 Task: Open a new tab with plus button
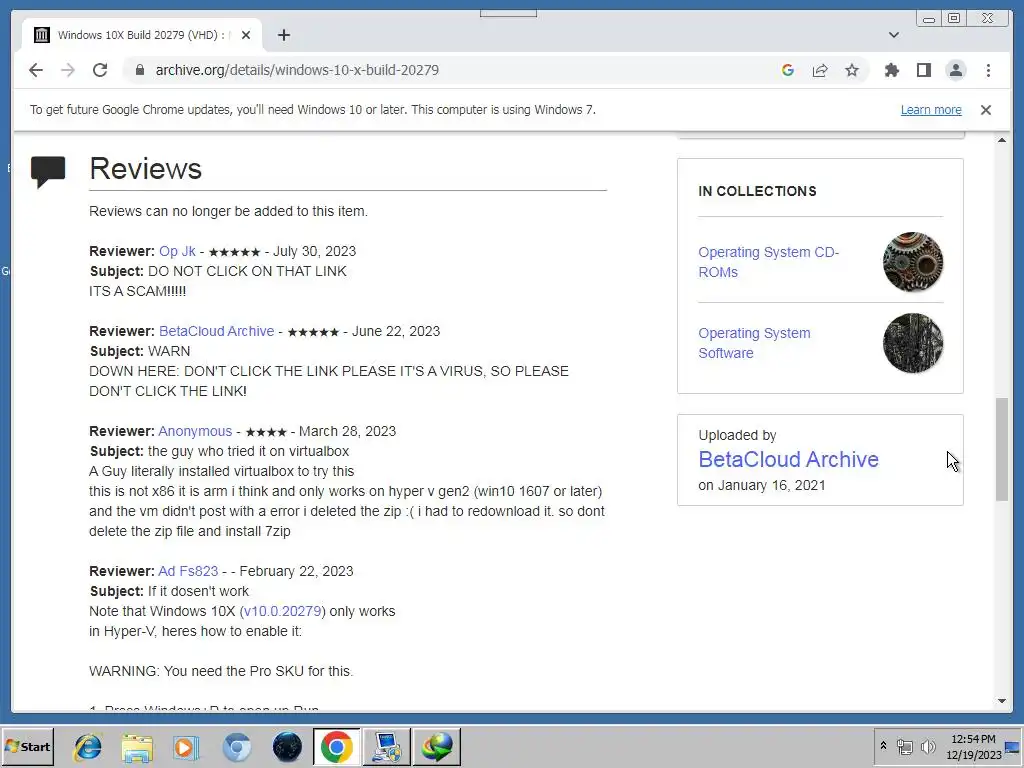coord(283,35)
